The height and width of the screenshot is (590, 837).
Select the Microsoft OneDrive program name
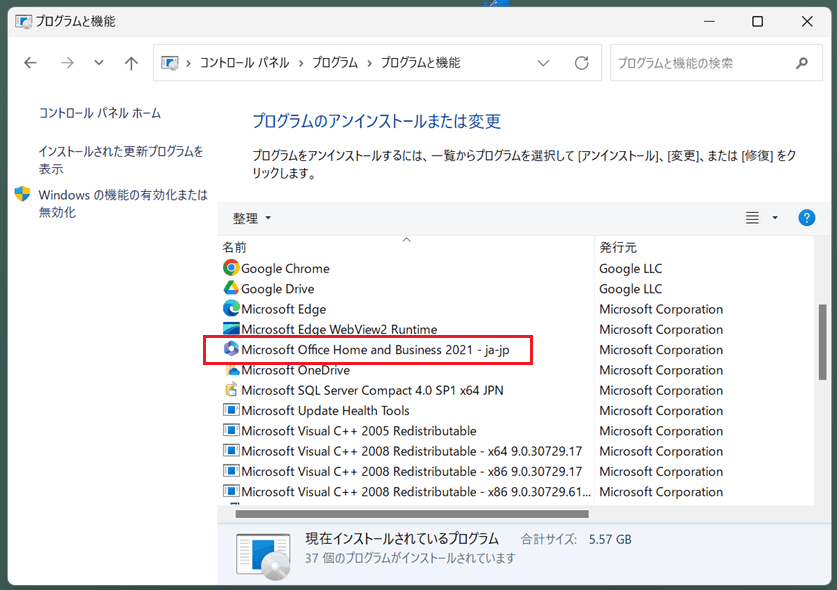coord(296,370)
